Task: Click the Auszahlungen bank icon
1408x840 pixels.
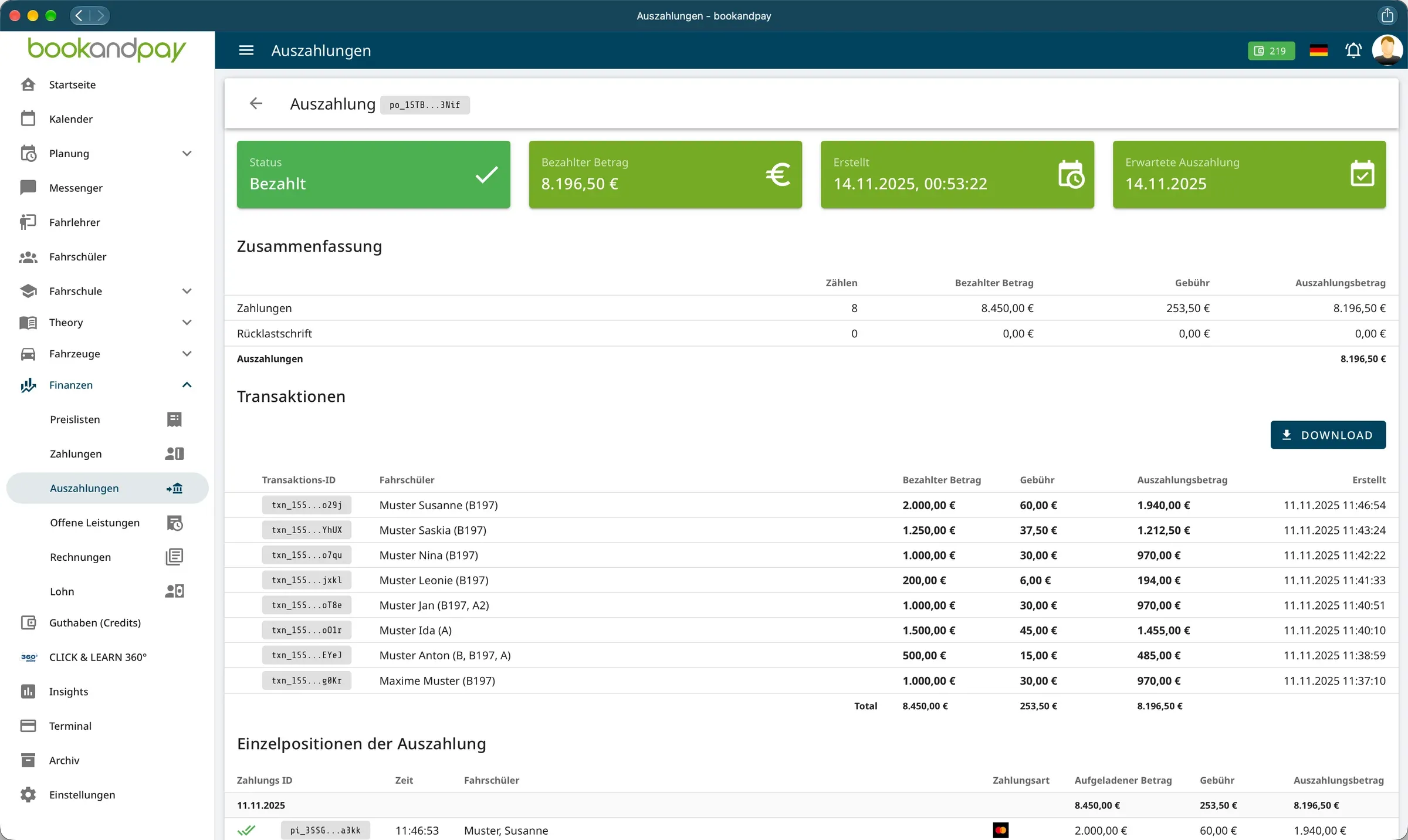Action: (x=174, y=488)
